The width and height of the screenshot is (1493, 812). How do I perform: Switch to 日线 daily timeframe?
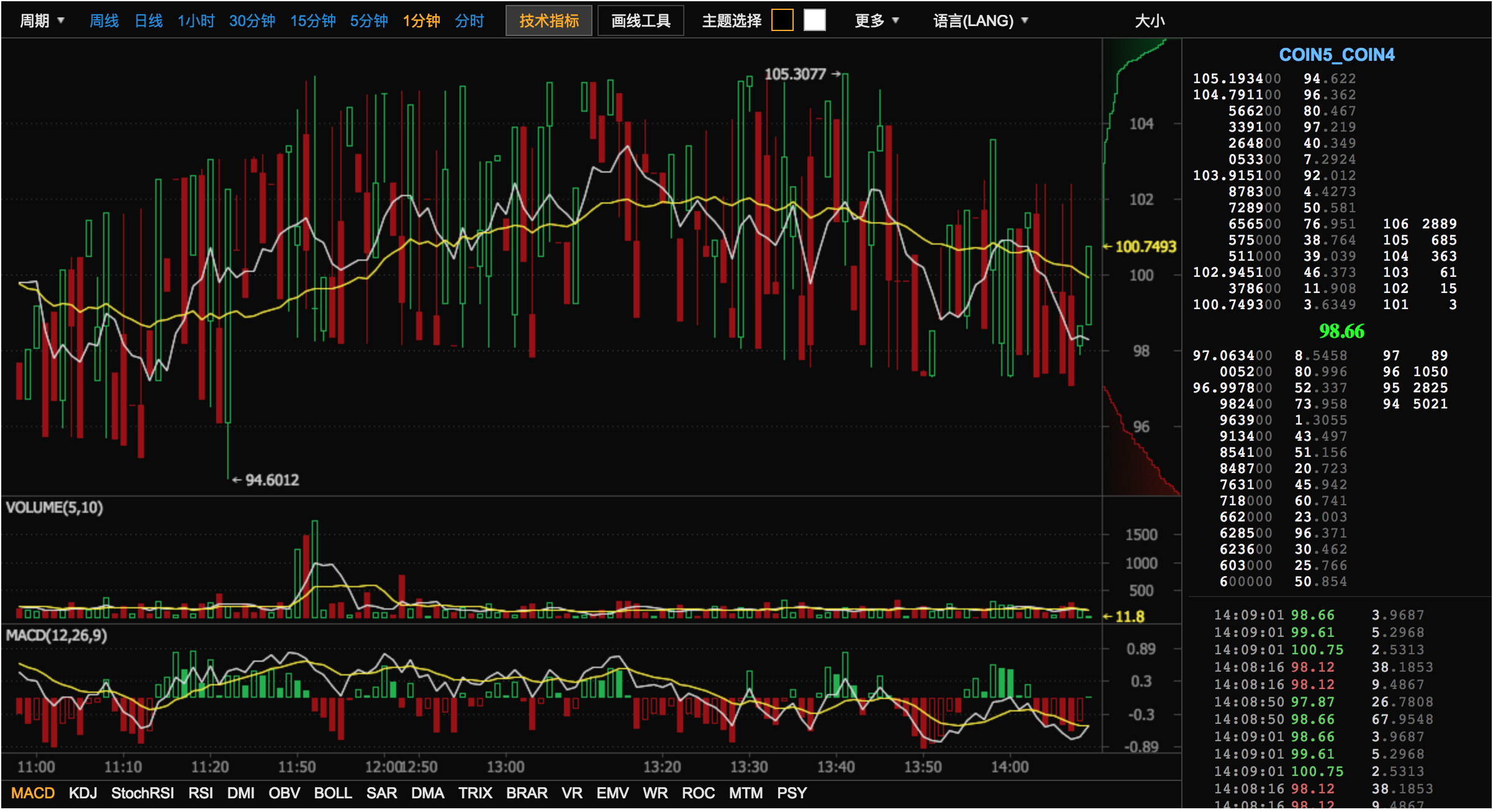coord(148,20)
